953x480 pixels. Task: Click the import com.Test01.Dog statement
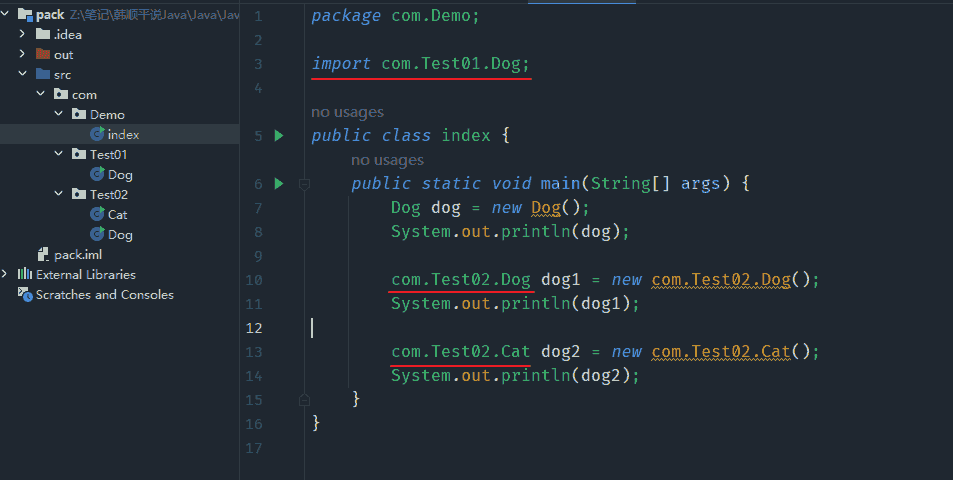(x=421, y=64)
